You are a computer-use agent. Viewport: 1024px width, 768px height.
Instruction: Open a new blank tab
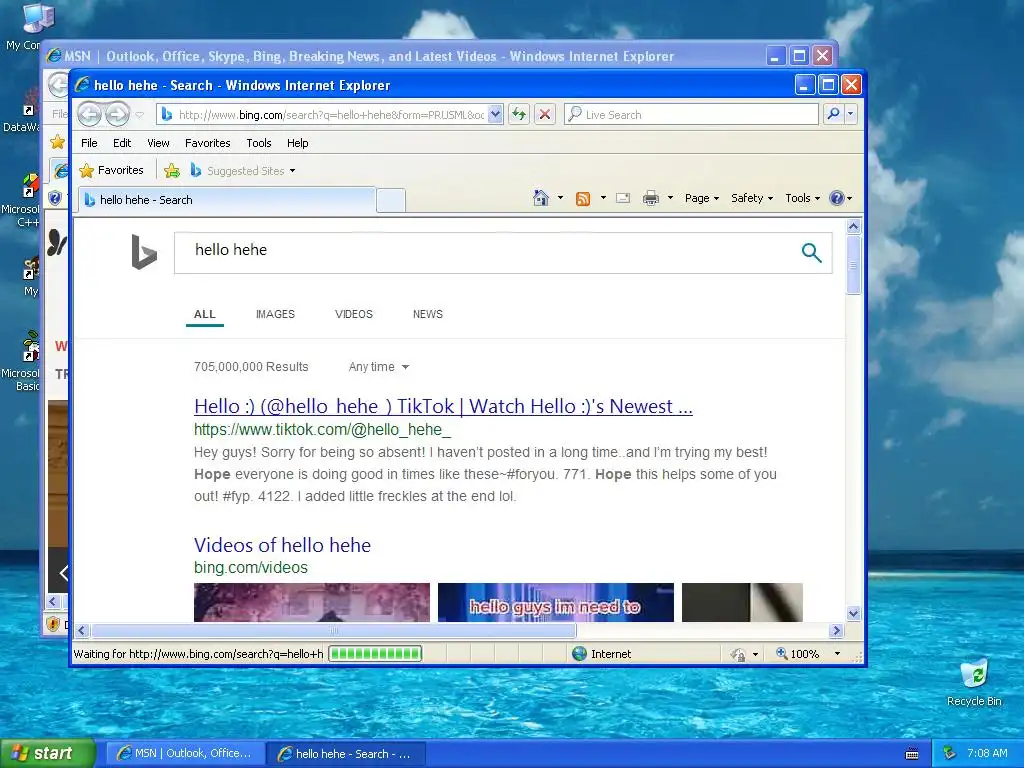(x=391, y=200)
